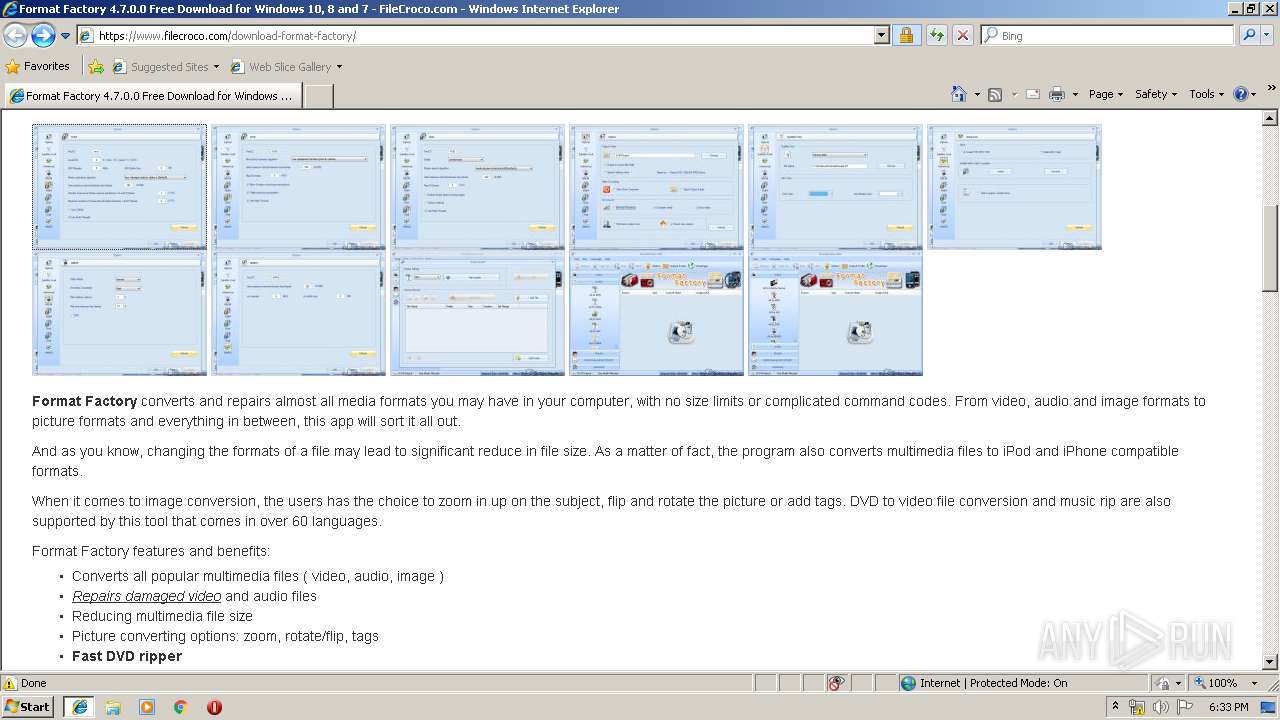
Task: View the security report padlock icon
Action: (x=906, y=35)
